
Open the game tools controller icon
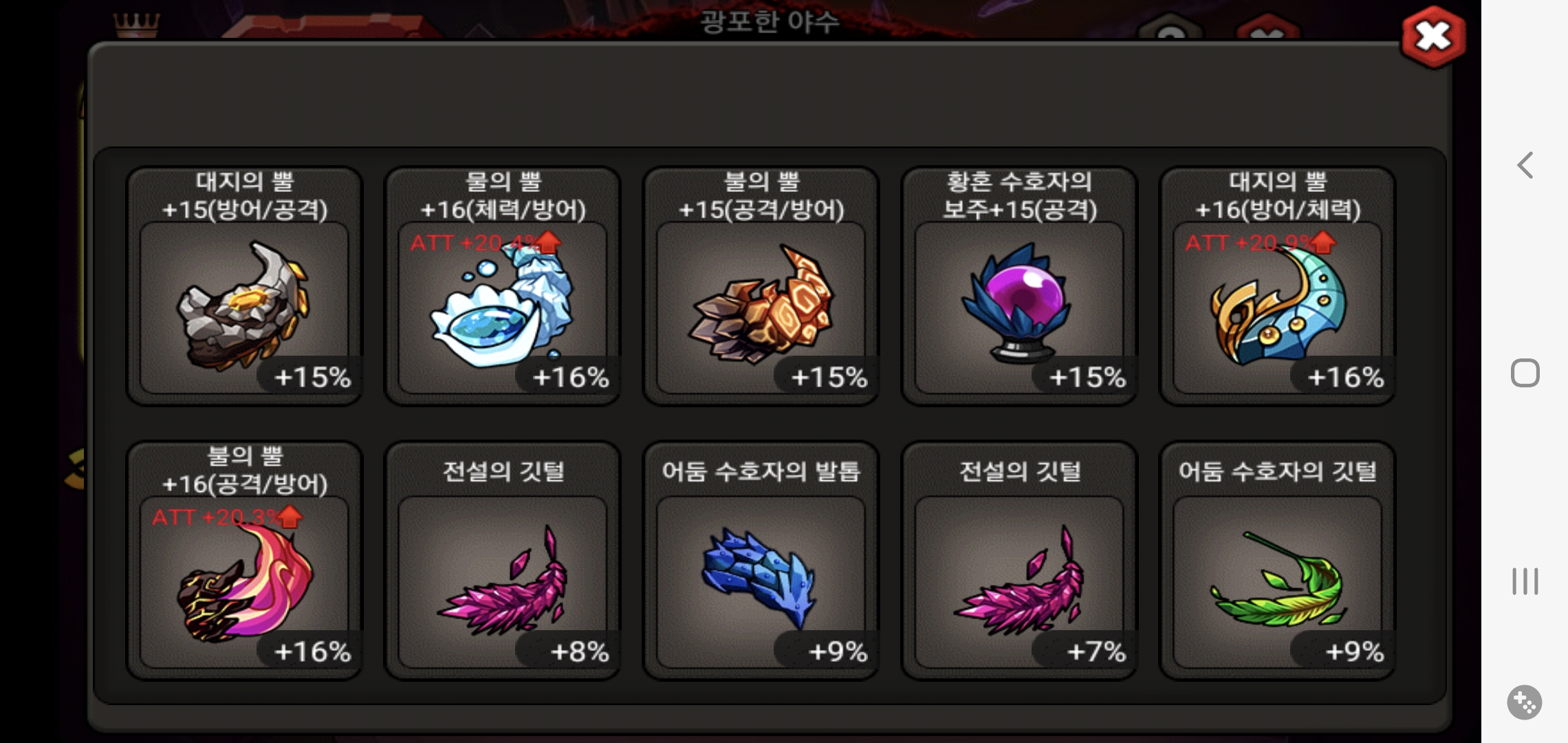click(x=1525, y=702)
